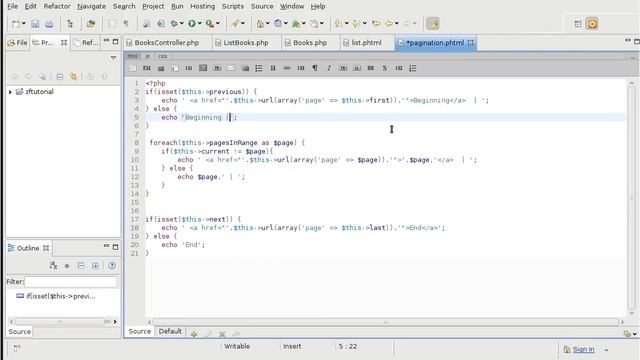Screen dimensions: 640x360
Task: Click the editor horizontal scrollbar
Action: pyautogui.click(x=386, y=322)
